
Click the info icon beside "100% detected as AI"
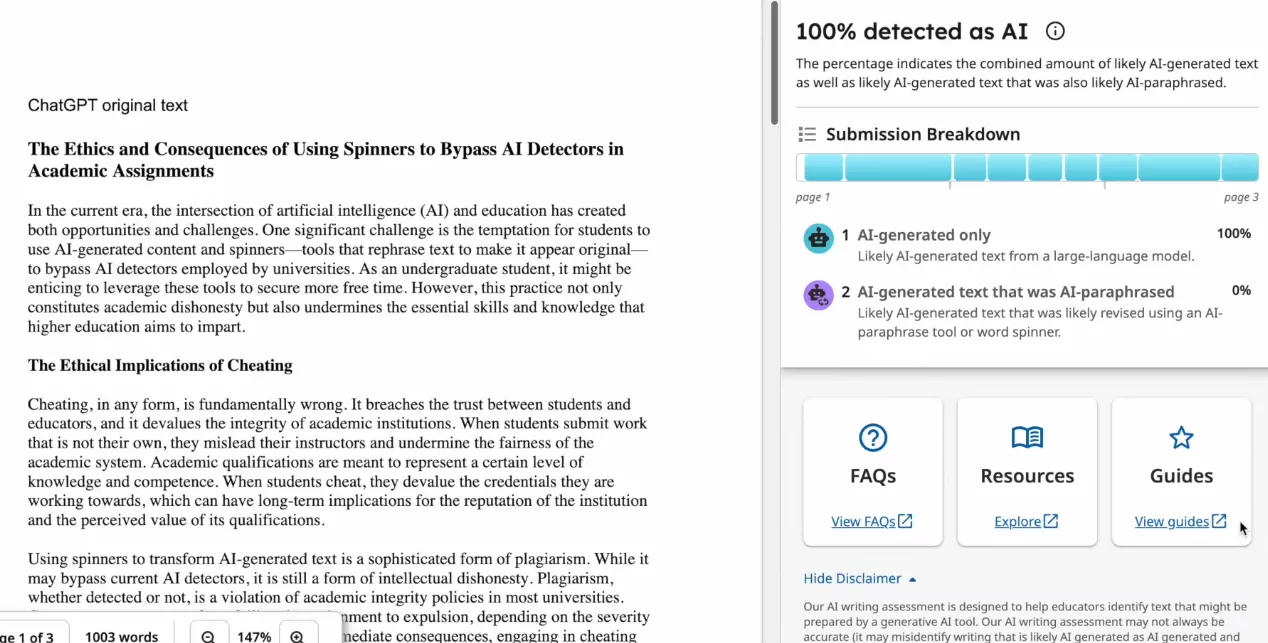click(x=1054, y=31)
